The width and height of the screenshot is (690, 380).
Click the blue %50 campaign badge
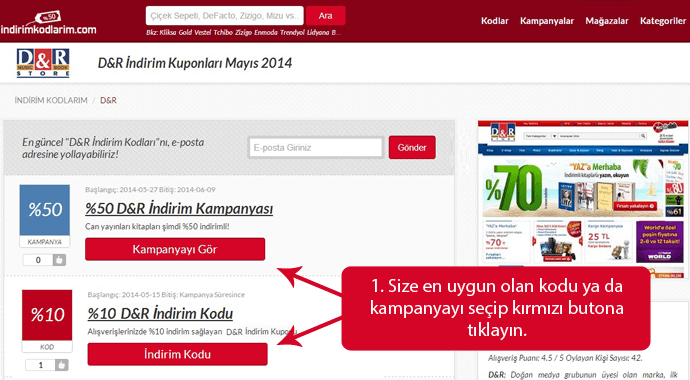click(x=44, y=210)
